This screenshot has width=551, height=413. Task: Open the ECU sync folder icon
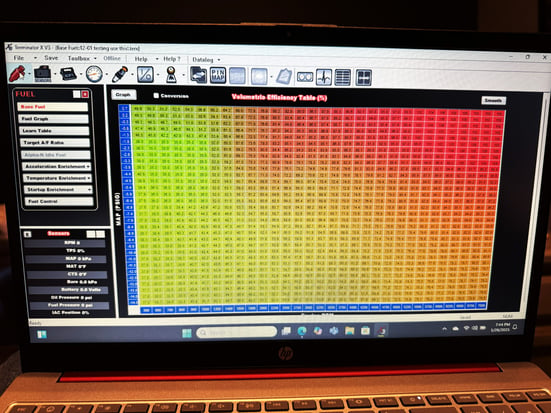coord(199,75)
